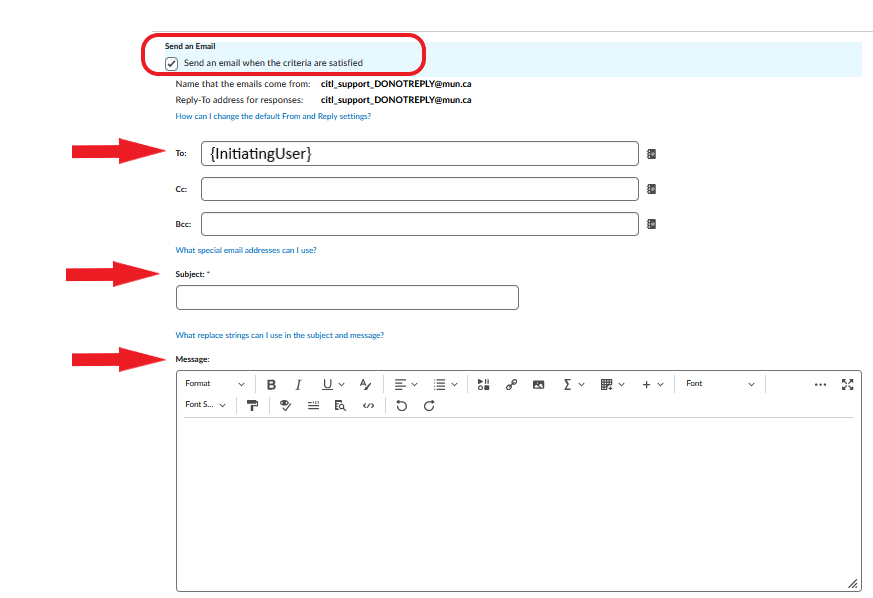
Task: Click the To field with {InitiatingUser}
Action: click(420, 154)
